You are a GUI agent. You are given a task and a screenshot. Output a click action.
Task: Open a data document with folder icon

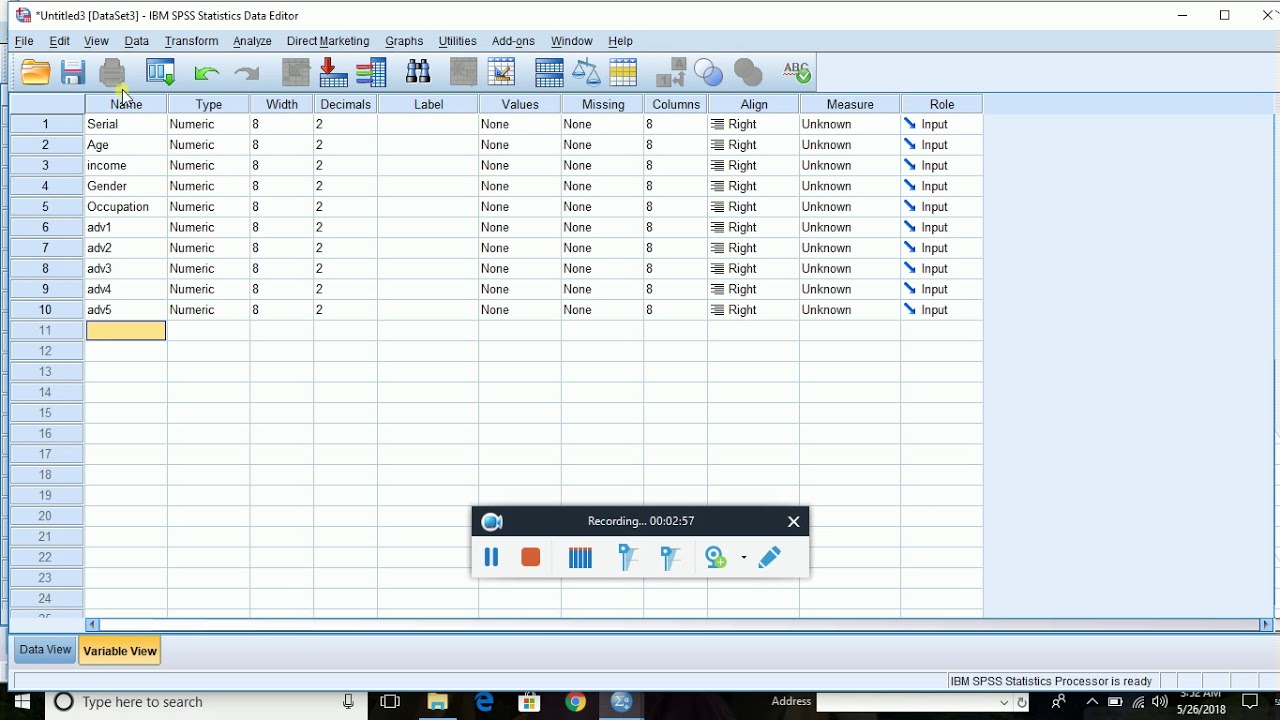[x=35, y=72]
